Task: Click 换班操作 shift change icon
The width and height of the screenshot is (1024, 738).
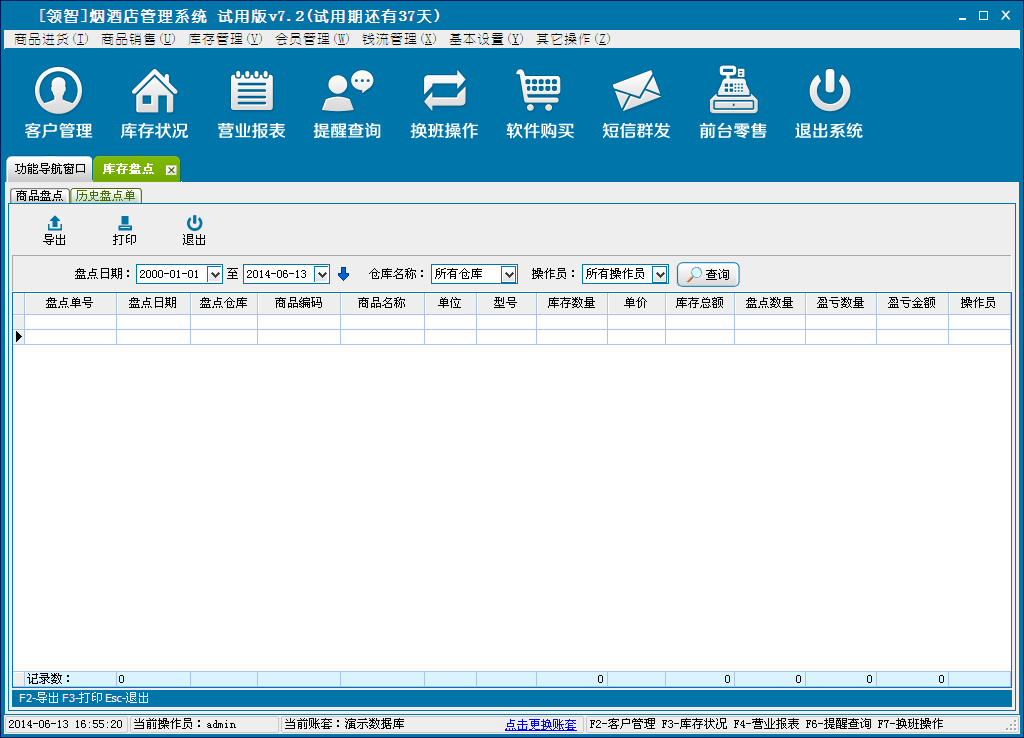Action: [444, 92]
